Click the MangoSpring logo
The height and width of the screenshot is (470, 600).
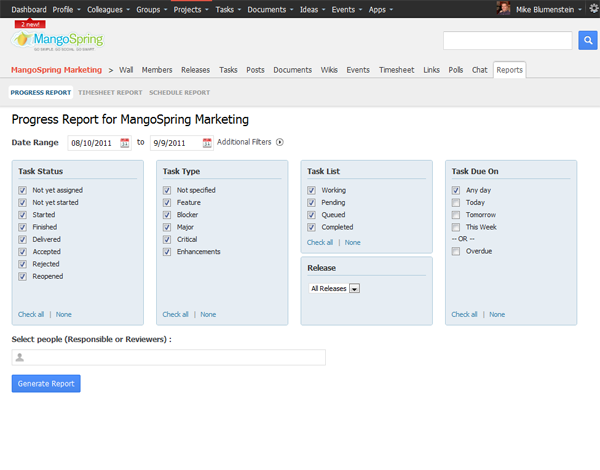[58, 41]
